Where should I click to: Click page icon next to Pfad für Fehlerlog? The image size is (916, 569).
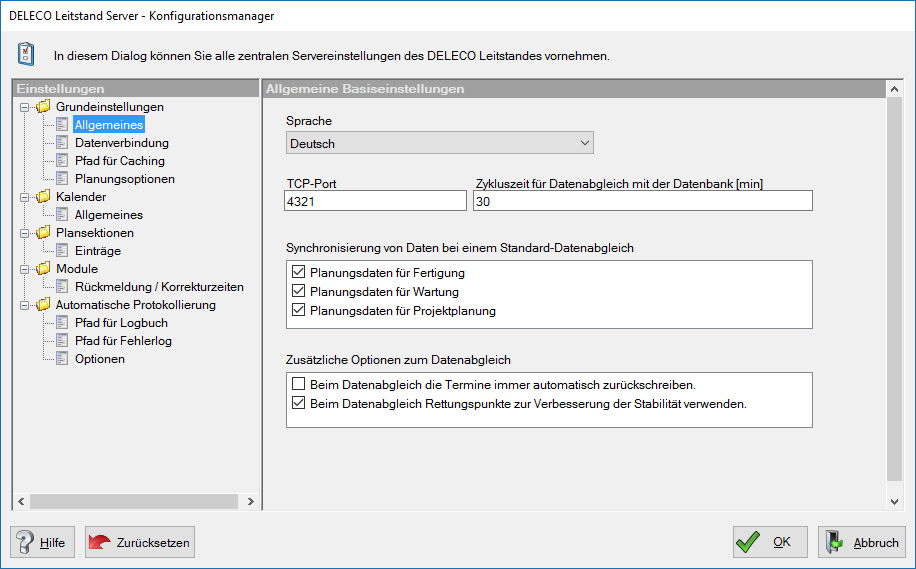(62, 341)
